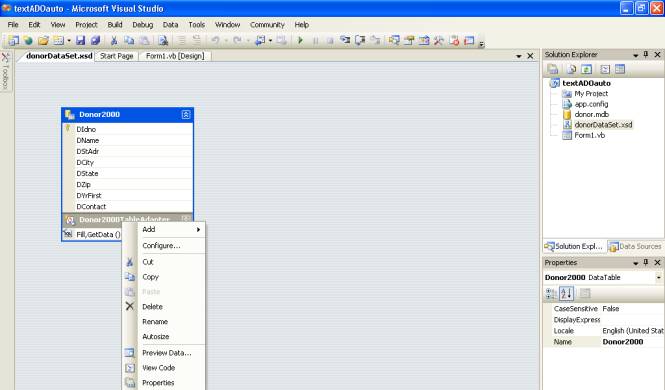Viewport: 665px width, 390px height.
Task: Open the Toolbox side tab
Action: 6,71
